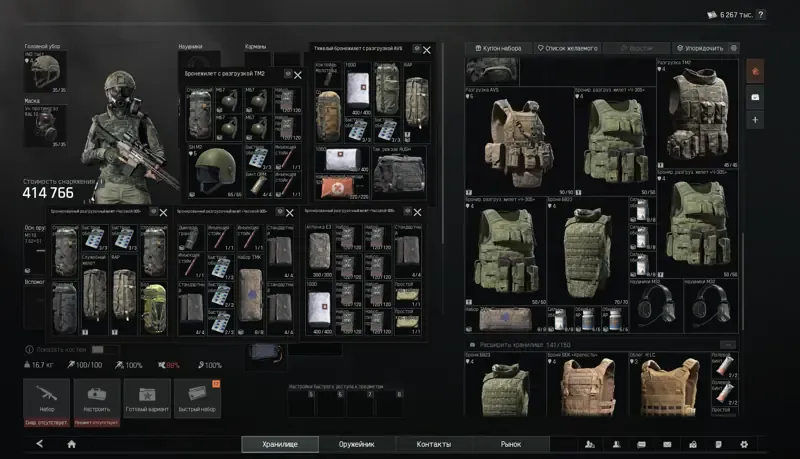800x459 pixels.
Task: Select the helmet in Головной убор slot
Action: [45, 71]
